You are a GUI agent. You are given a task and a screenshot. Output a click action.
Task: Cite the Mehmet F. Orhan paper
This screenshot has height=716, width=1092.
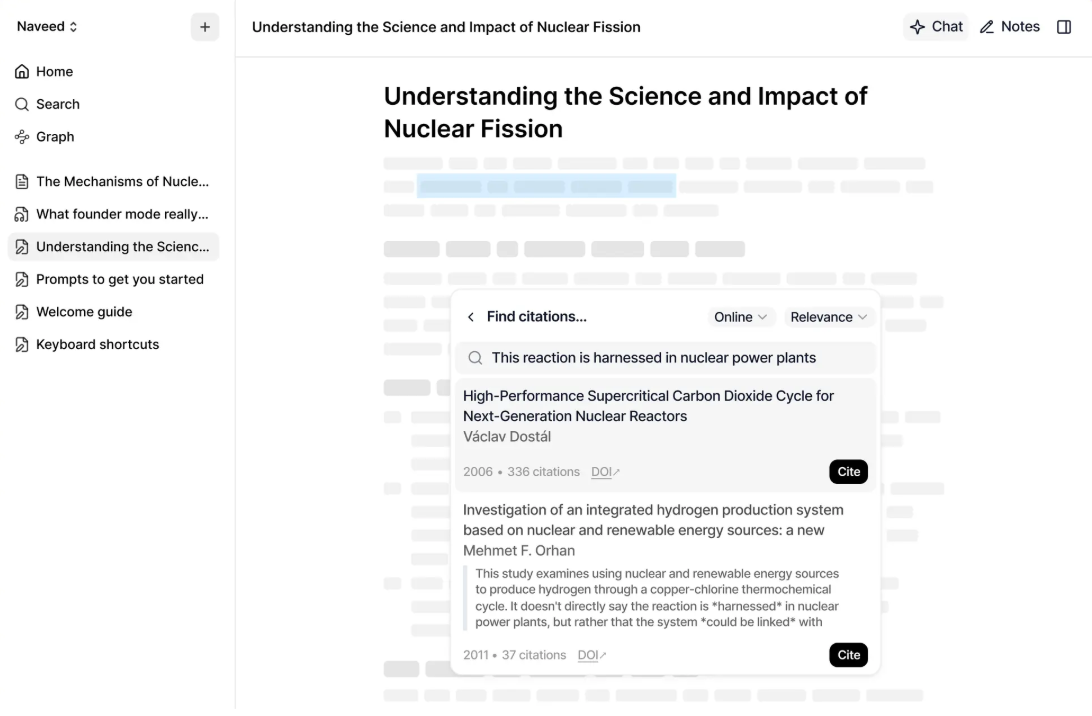[x=848, y=655]
